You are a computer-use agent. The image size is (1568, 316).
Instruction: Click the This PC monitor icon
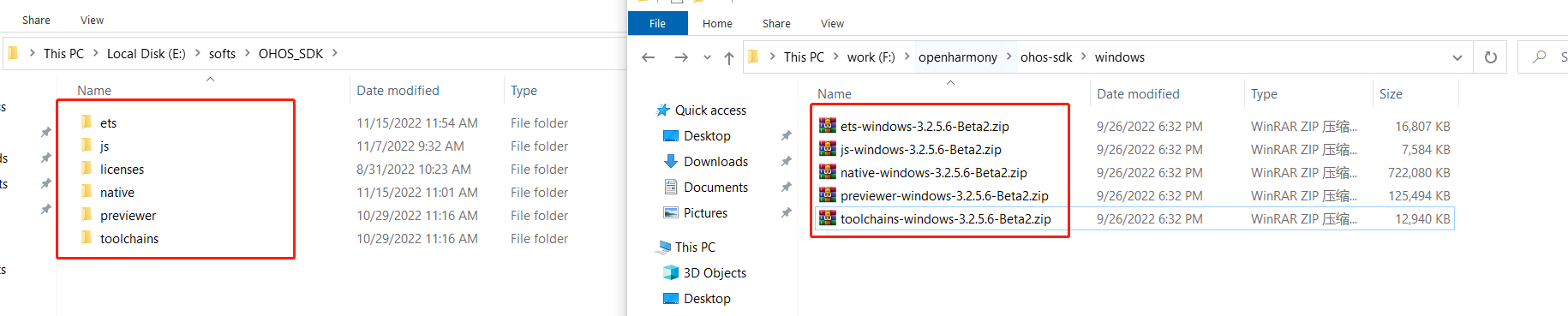663,247
